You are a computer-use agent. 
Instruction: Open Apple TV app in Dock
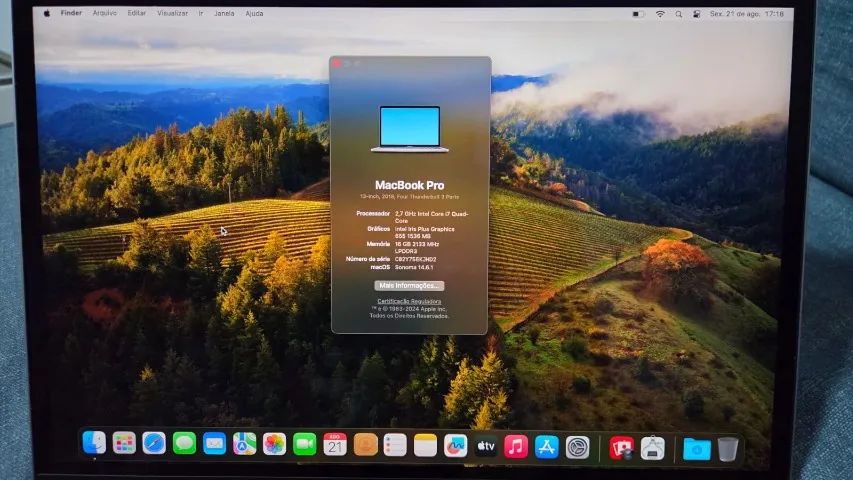click(486, 446)
